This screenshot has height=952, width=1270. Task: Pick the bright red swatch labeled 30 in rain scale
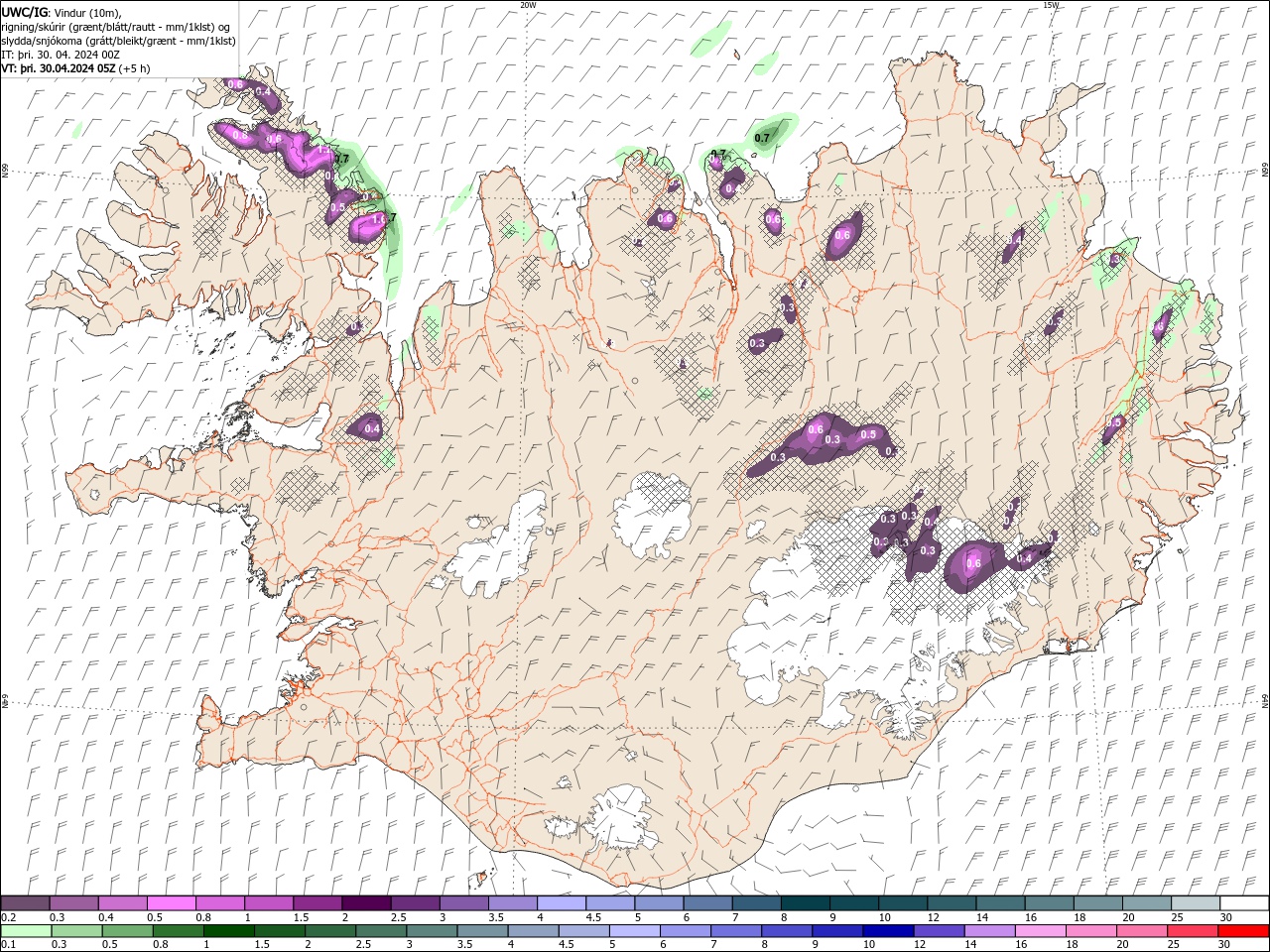tap(1244, 931)
